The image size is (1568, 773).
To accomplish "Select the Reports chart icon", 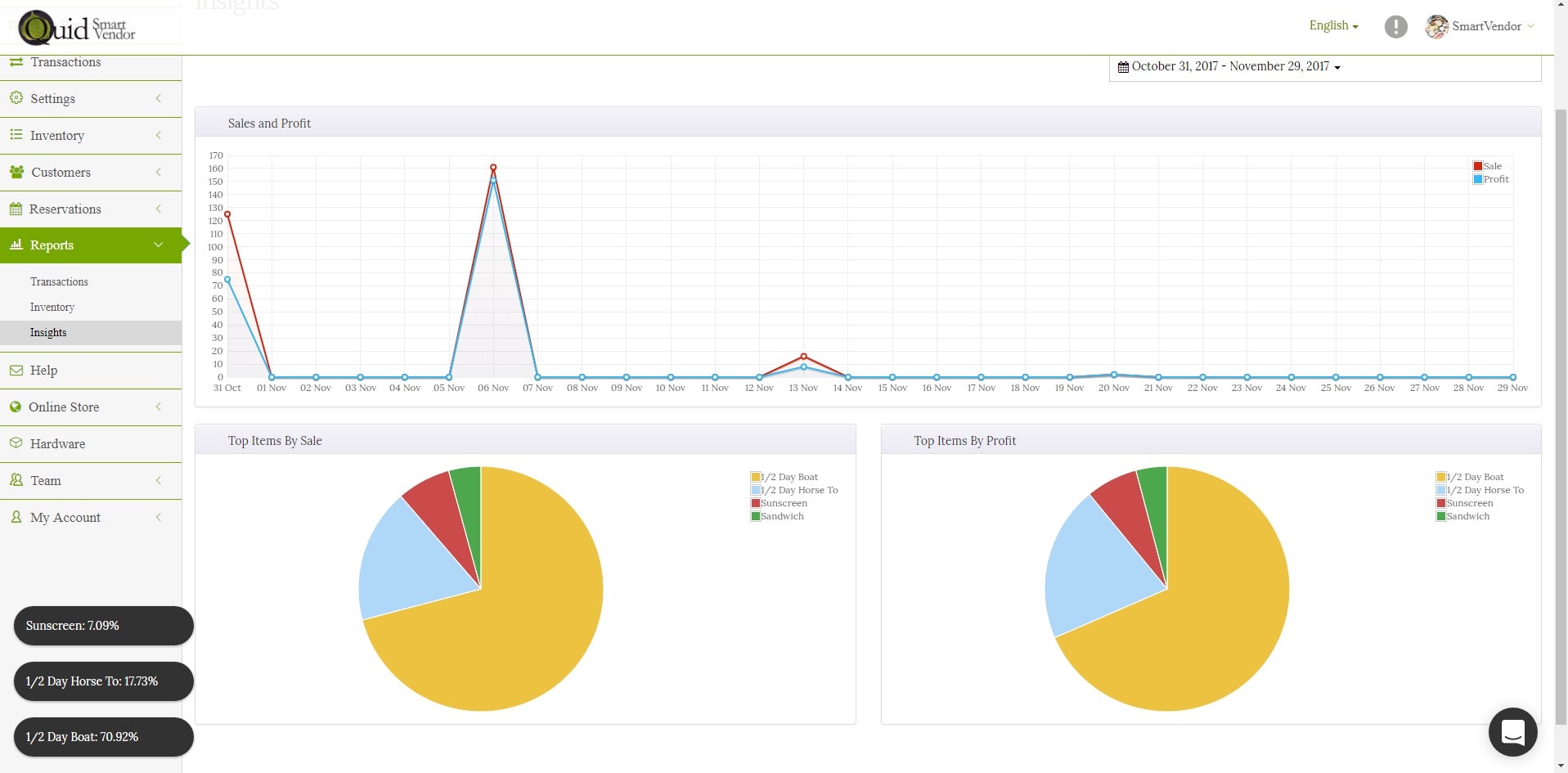I will [x=16, y=245].
